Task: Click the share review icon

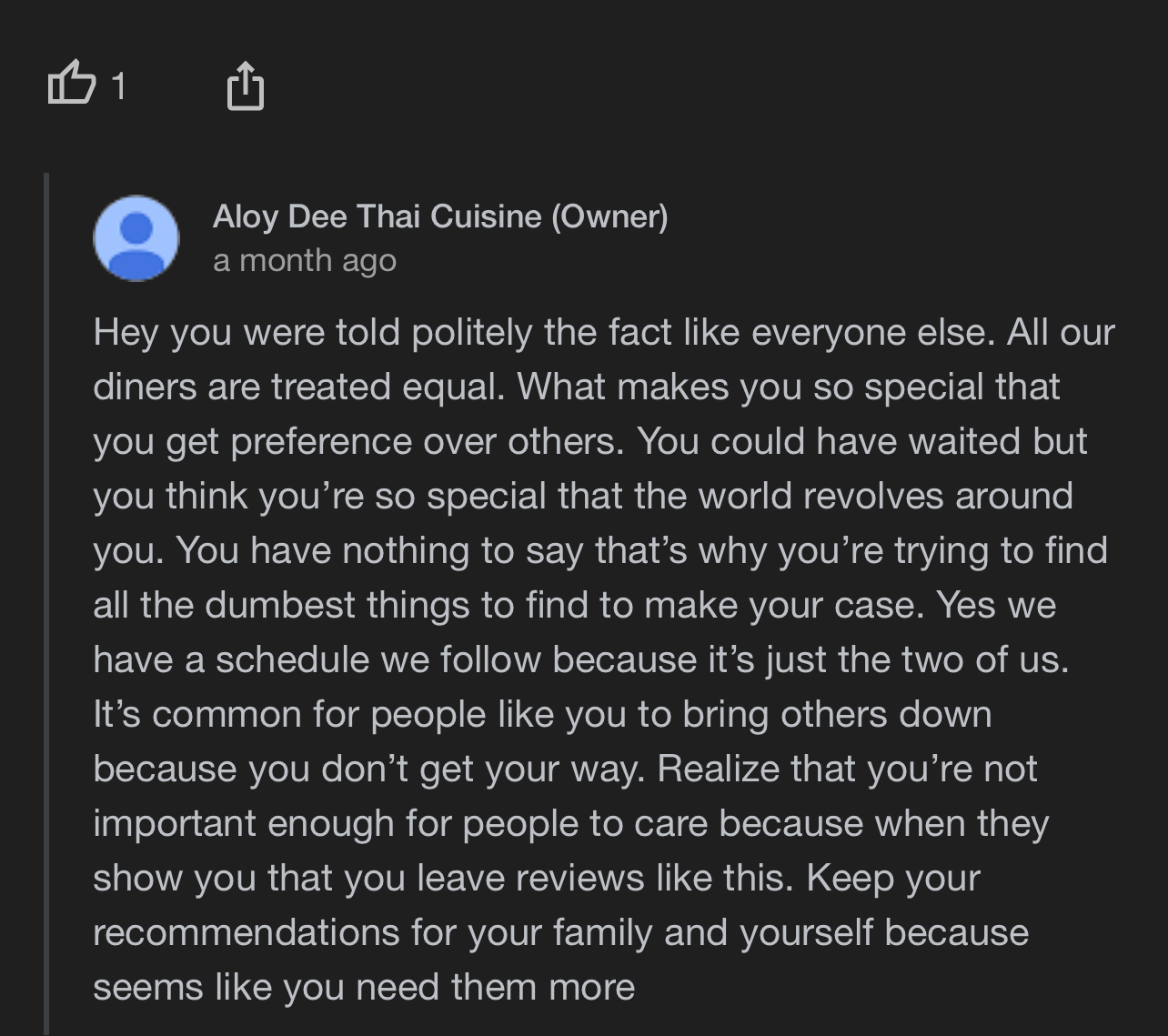Action: [245, 86]
